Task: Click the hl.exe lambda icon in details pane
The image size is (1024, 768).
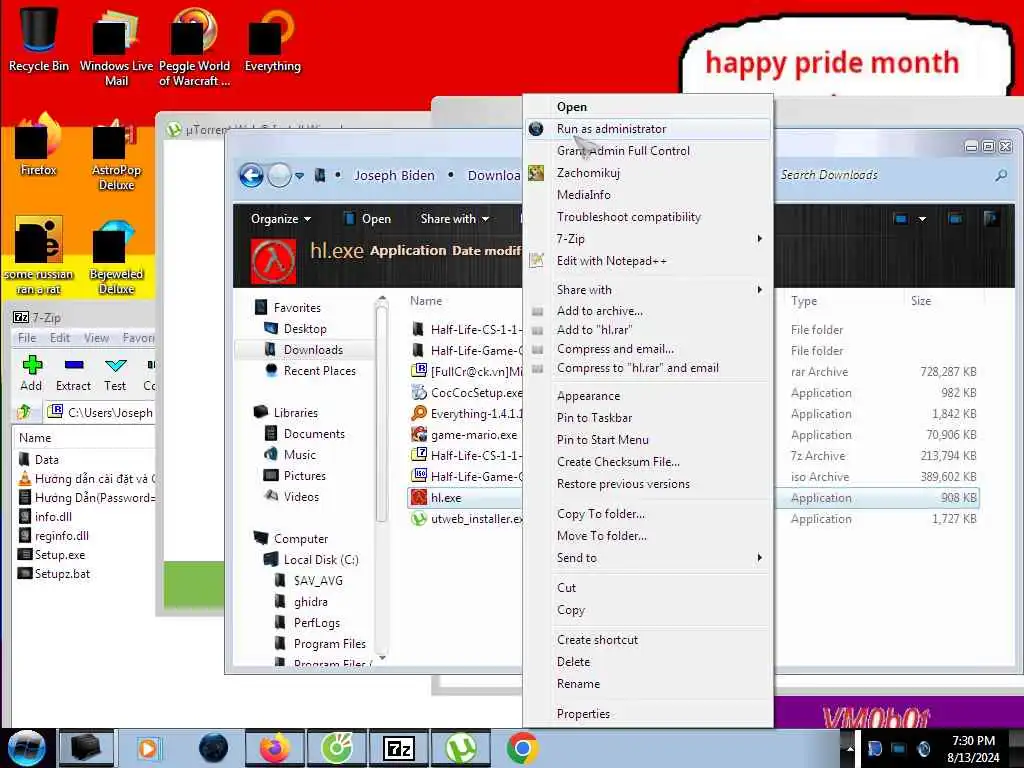Action: (x=273, y=261)
